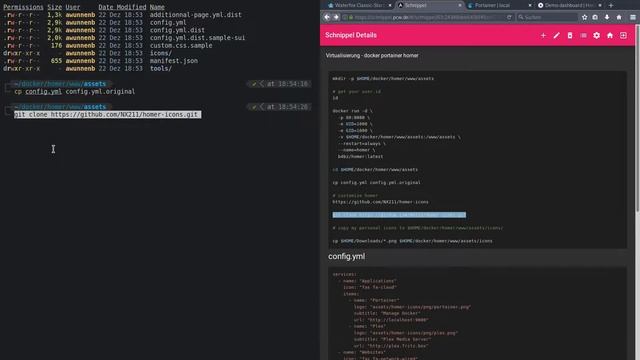This screenshot has height=360, width=640.
Task: Click the Permissions column header in terminal
Action: tap(23, 7)
